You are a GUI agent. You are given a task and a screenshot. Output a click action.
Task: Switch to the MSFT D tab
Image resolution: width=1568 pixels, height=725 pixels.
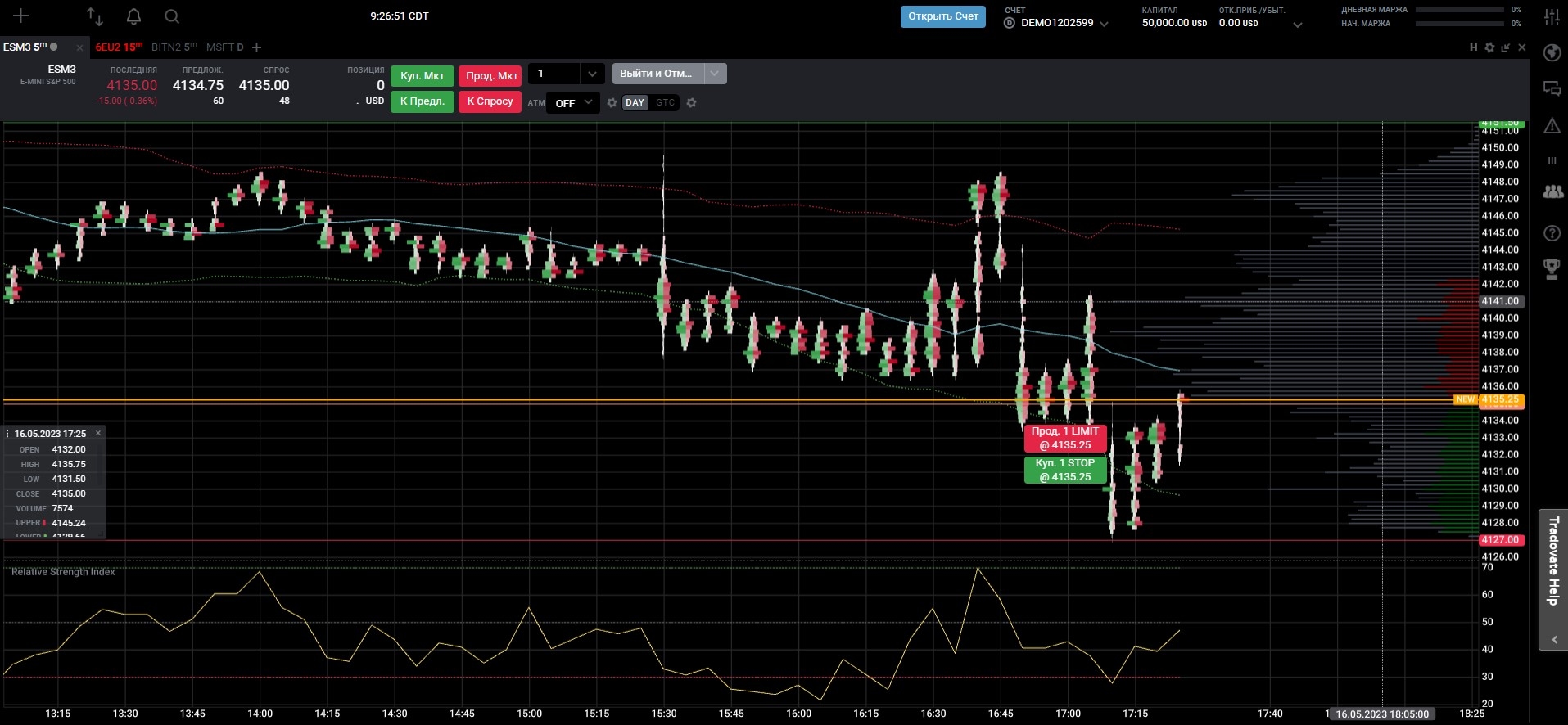[225, 47]
